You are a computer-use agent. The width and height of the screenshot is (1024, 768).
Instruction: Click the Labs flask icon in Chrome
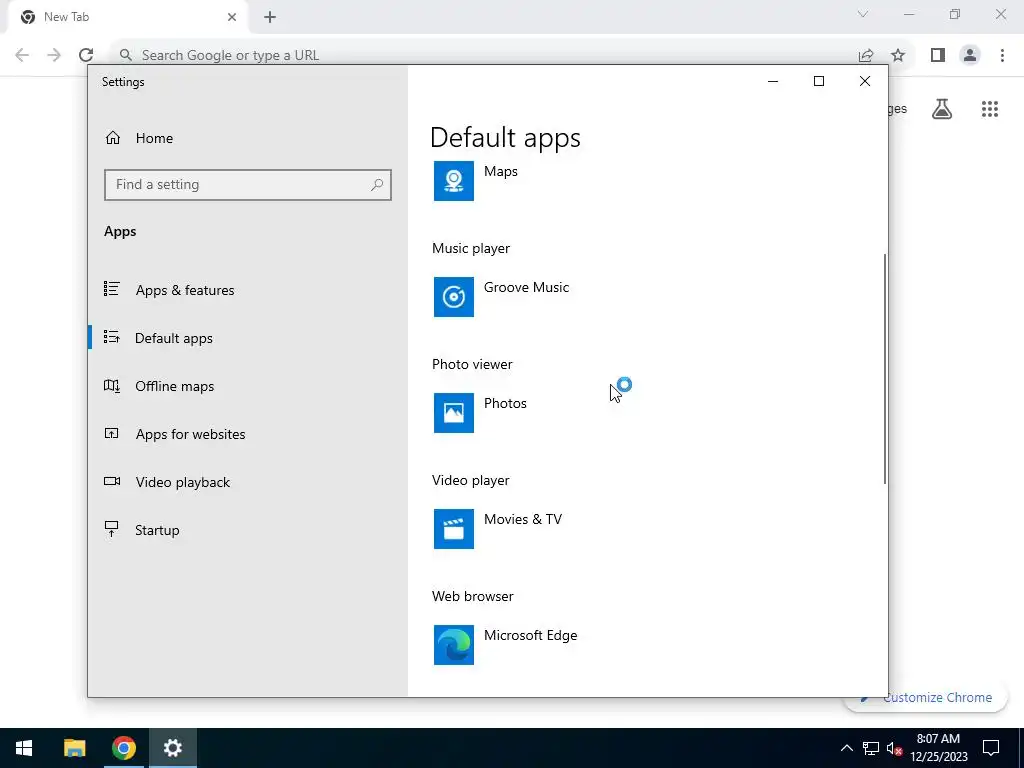point(942,109)
